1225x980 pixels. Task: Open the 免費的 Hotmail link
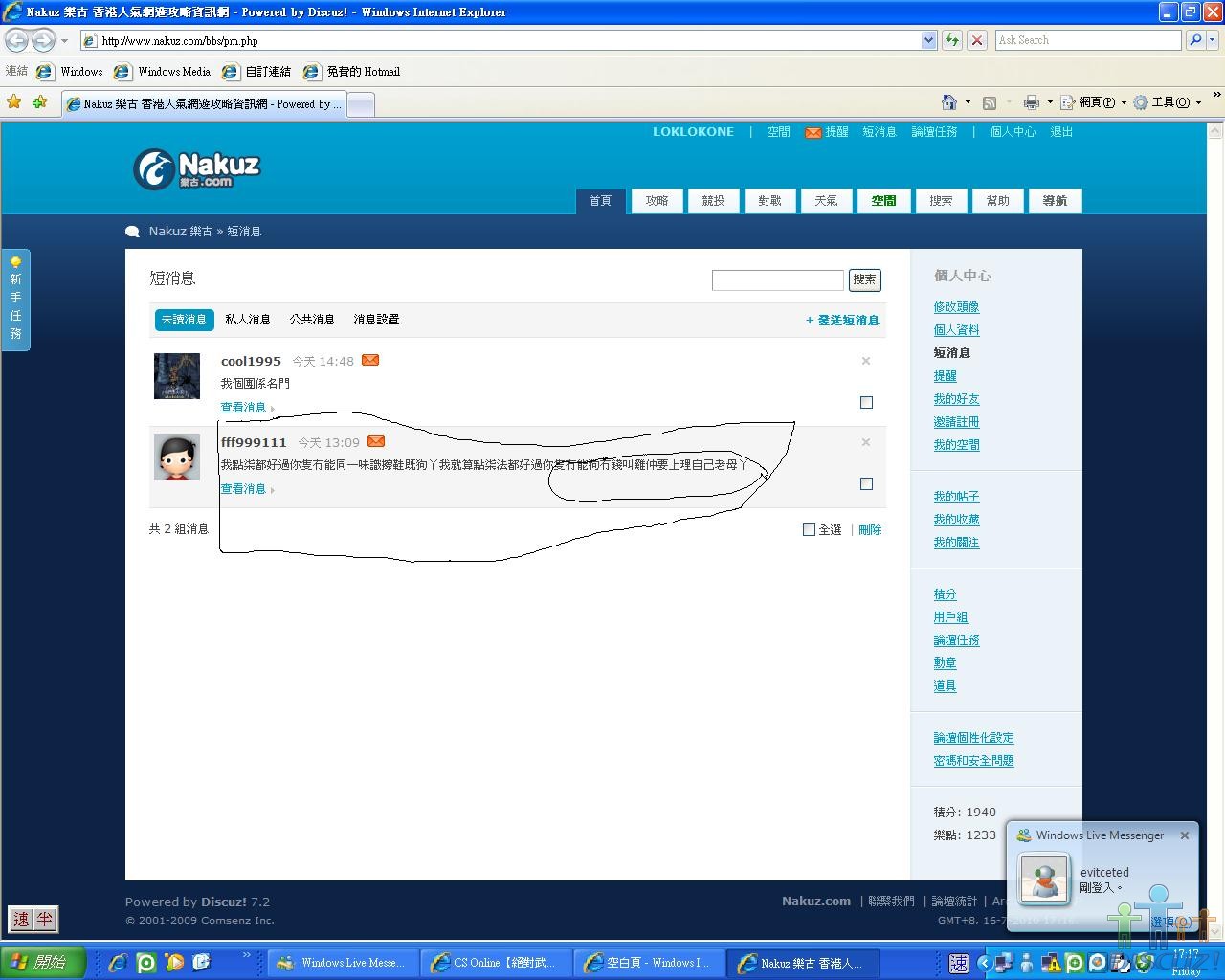coord(351,72)
